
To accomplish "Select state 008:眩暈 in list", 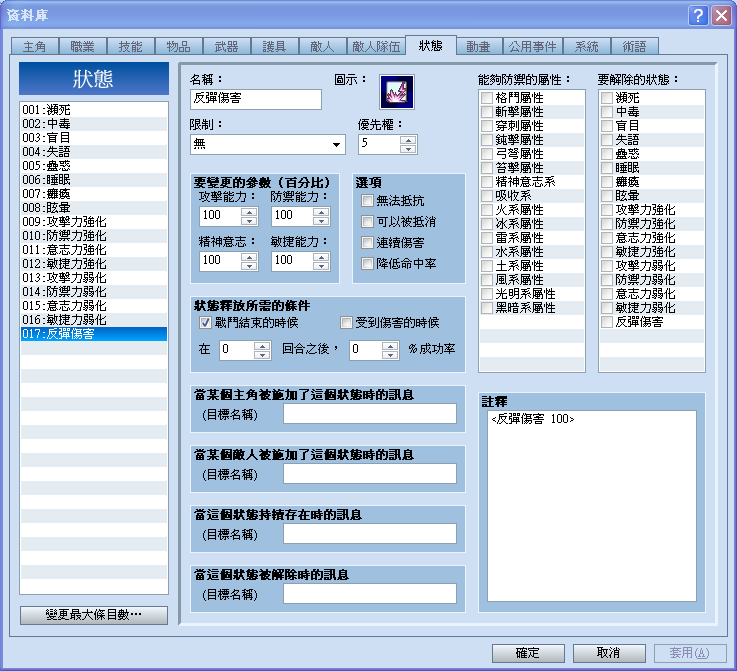I will 94,208.
